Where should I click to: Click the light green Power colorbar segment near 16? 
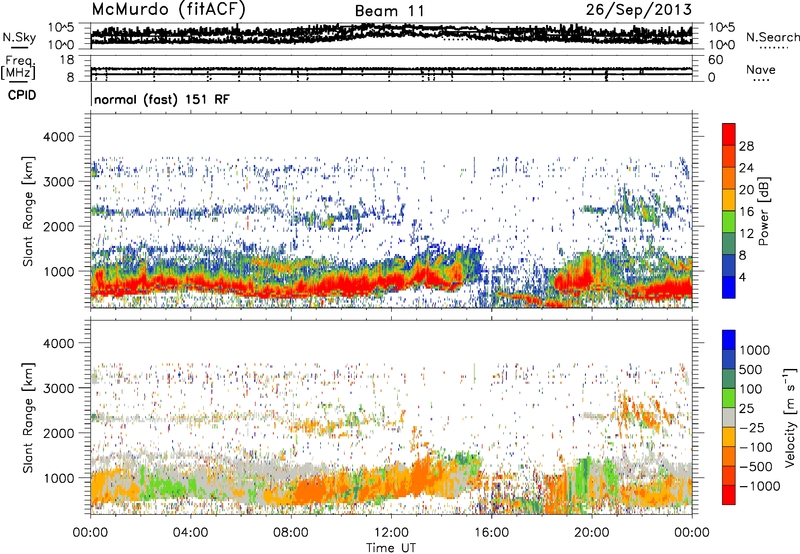(x=729, y=222)
